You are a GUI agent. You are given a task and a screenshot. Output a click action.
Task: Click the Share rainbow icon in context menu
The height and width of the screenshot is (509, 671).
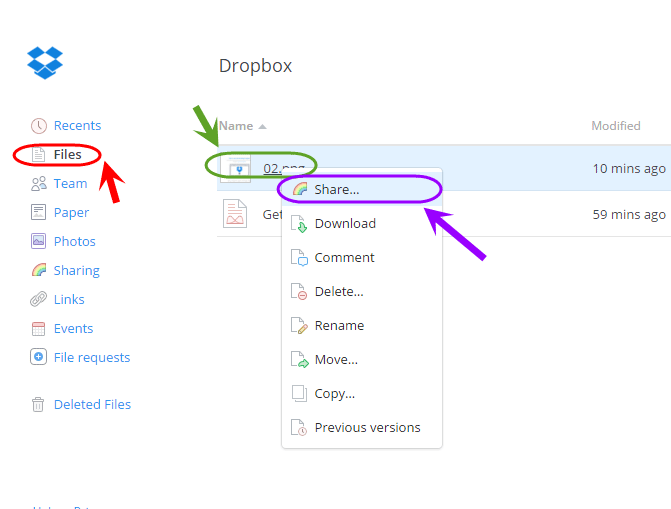[300, 189]
